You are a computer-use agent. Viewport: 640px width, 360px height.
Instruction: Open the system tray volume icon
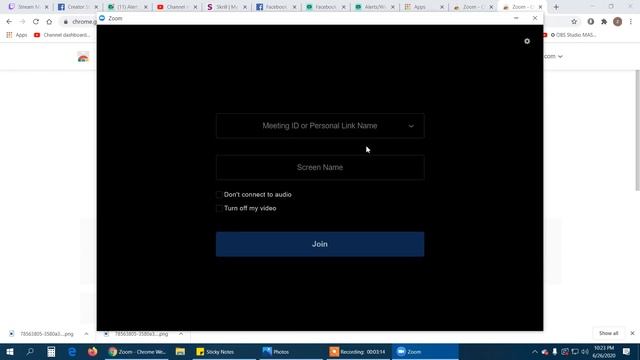pos(585,352)
